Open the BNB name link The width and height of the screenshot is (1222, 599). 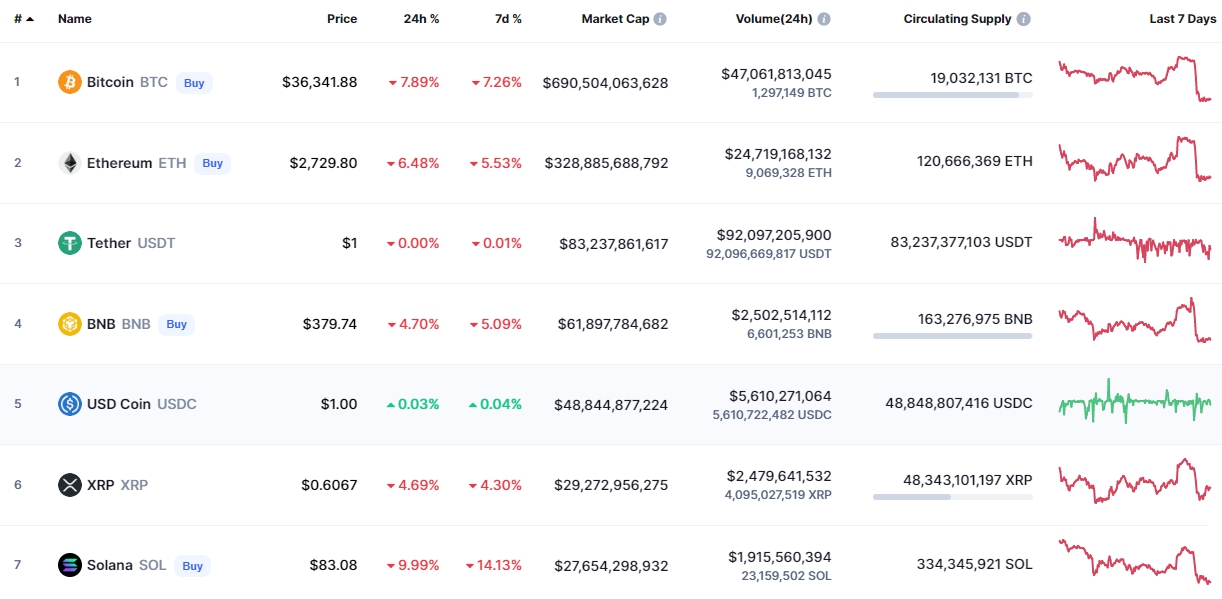point(101,324)
